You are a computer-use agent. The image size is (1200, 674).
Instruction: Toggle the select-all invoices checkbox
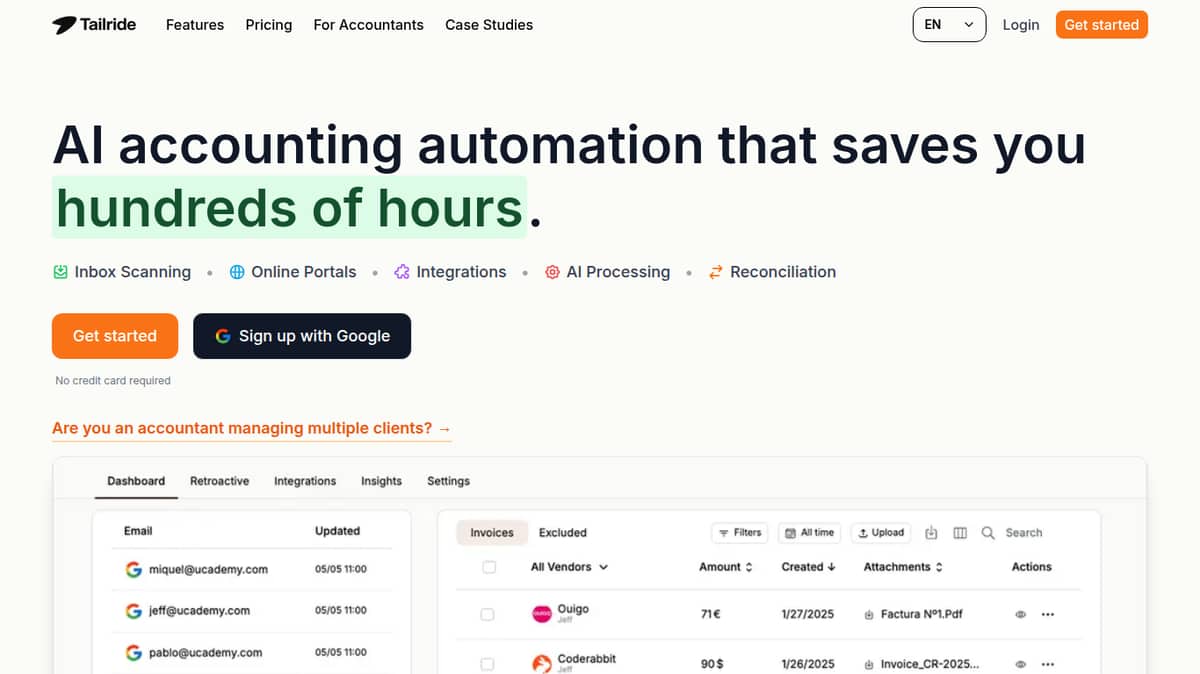489,567
